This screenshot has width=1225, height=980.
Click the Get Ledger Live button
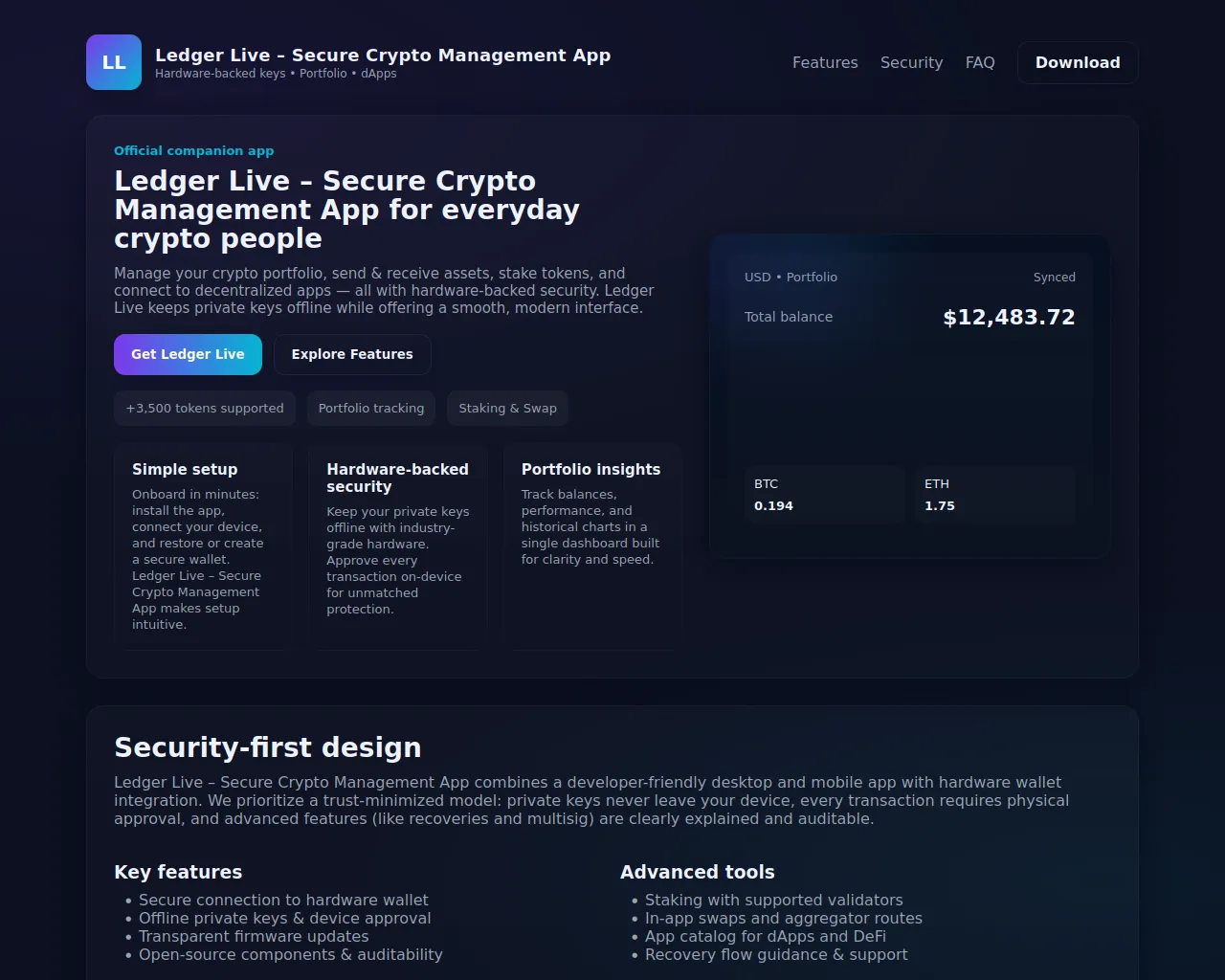click(x=188, y=354)
